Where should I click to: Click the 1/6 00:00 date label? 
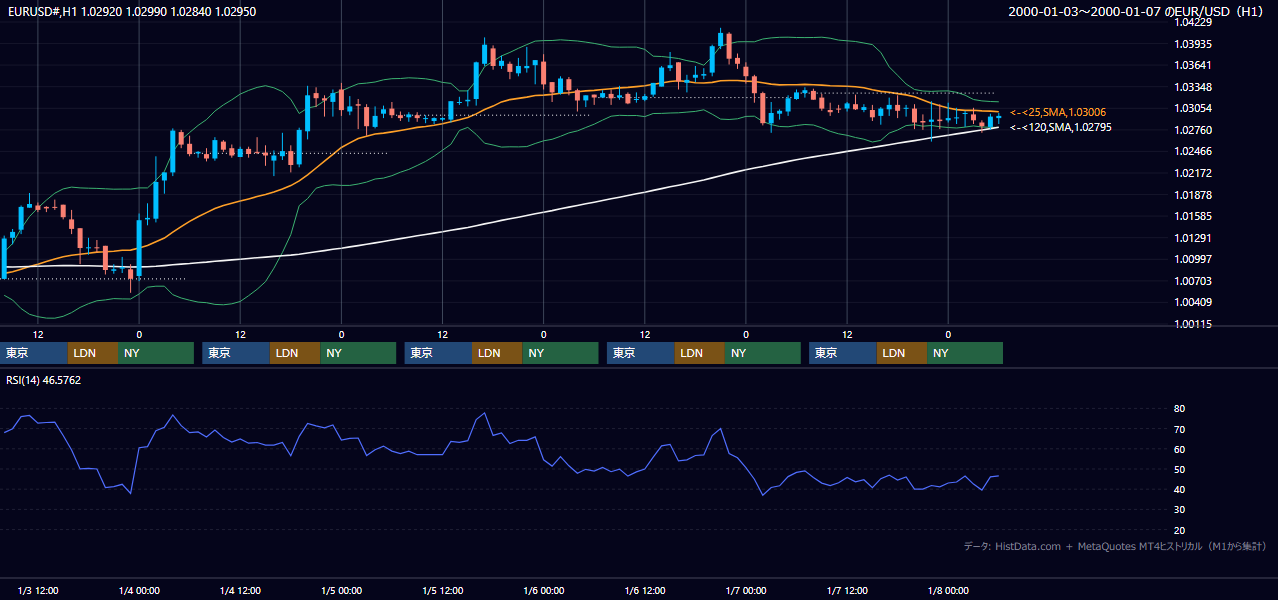point(544,591)
